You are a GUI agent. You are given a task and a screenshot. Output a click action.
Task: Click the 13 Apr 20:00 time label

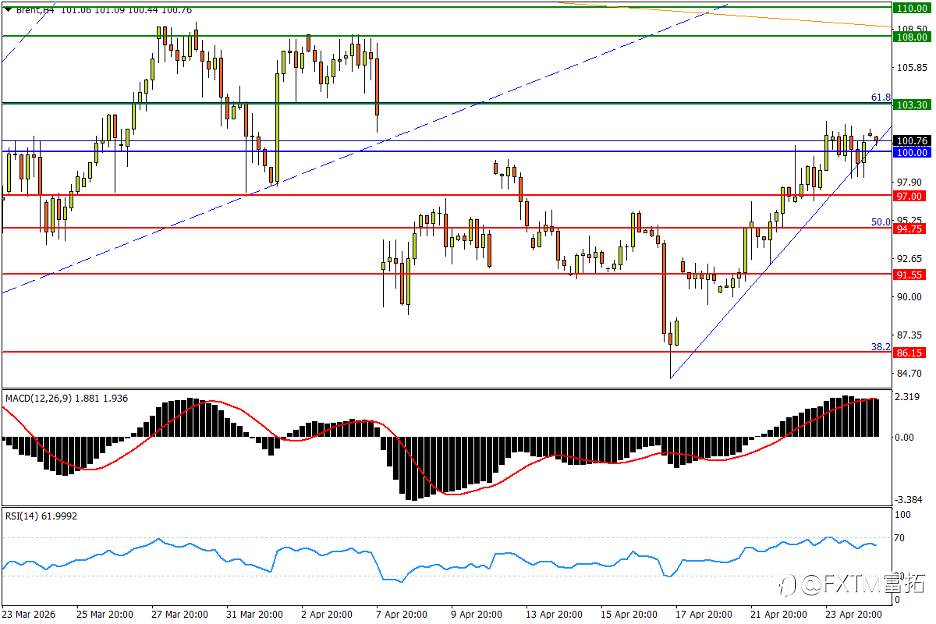pos(554,614)
